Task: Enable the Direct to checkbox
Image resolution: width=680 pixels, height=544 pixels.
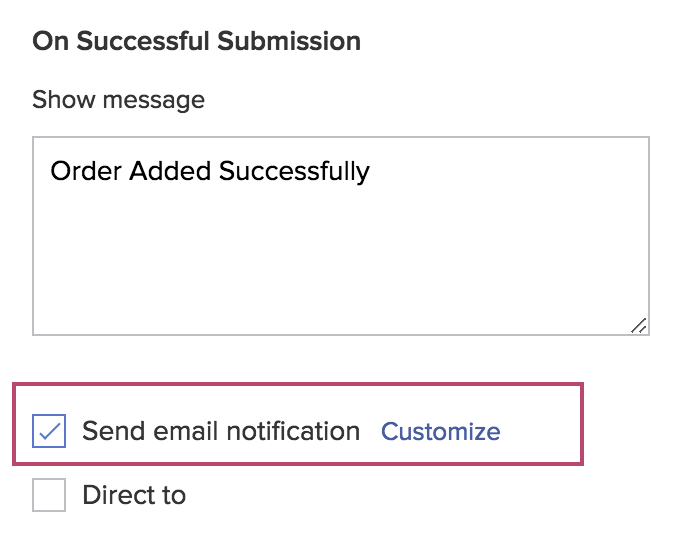Action: (x=49, y=495)
